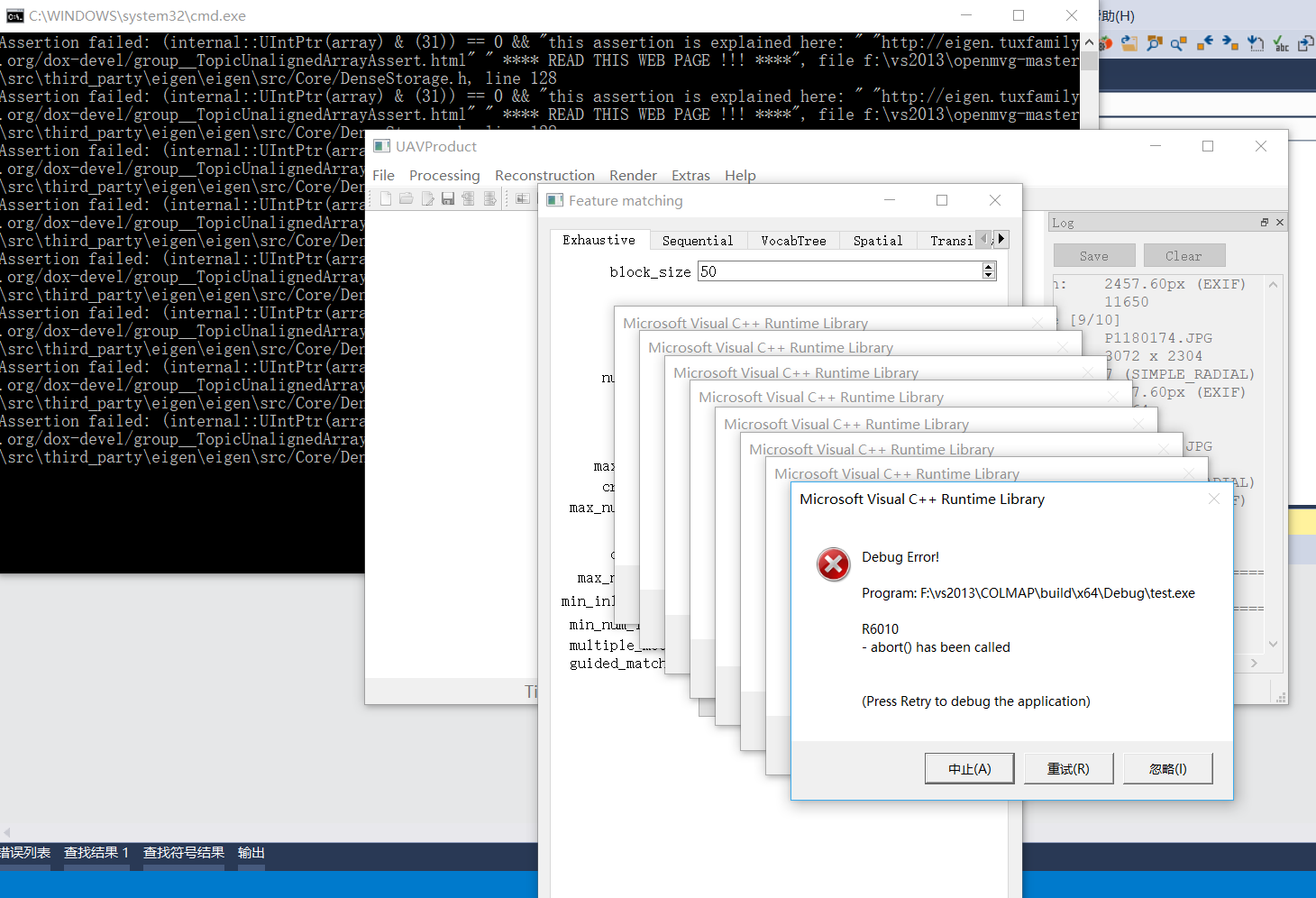The height and width of the screenshot is (898, 1316).
Task: Open a project using the folder icon
Action: click(x=406, y=198)
